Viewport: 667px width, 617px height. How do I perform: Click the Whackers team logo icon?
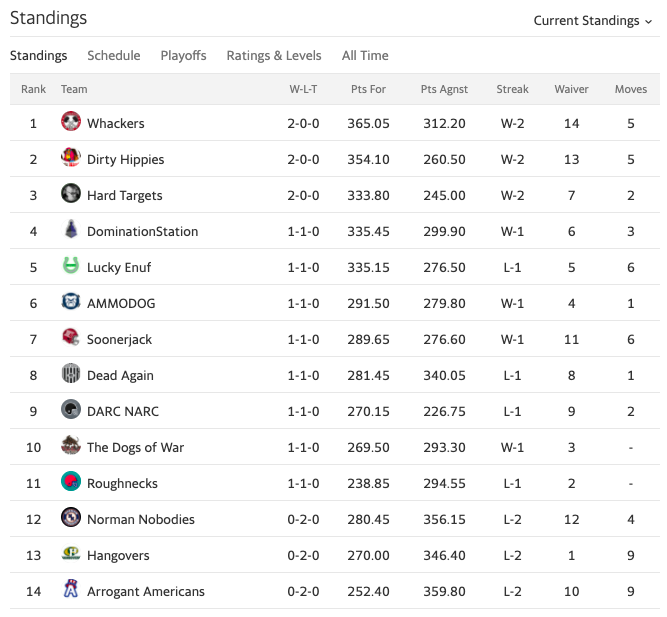point(71,122)
